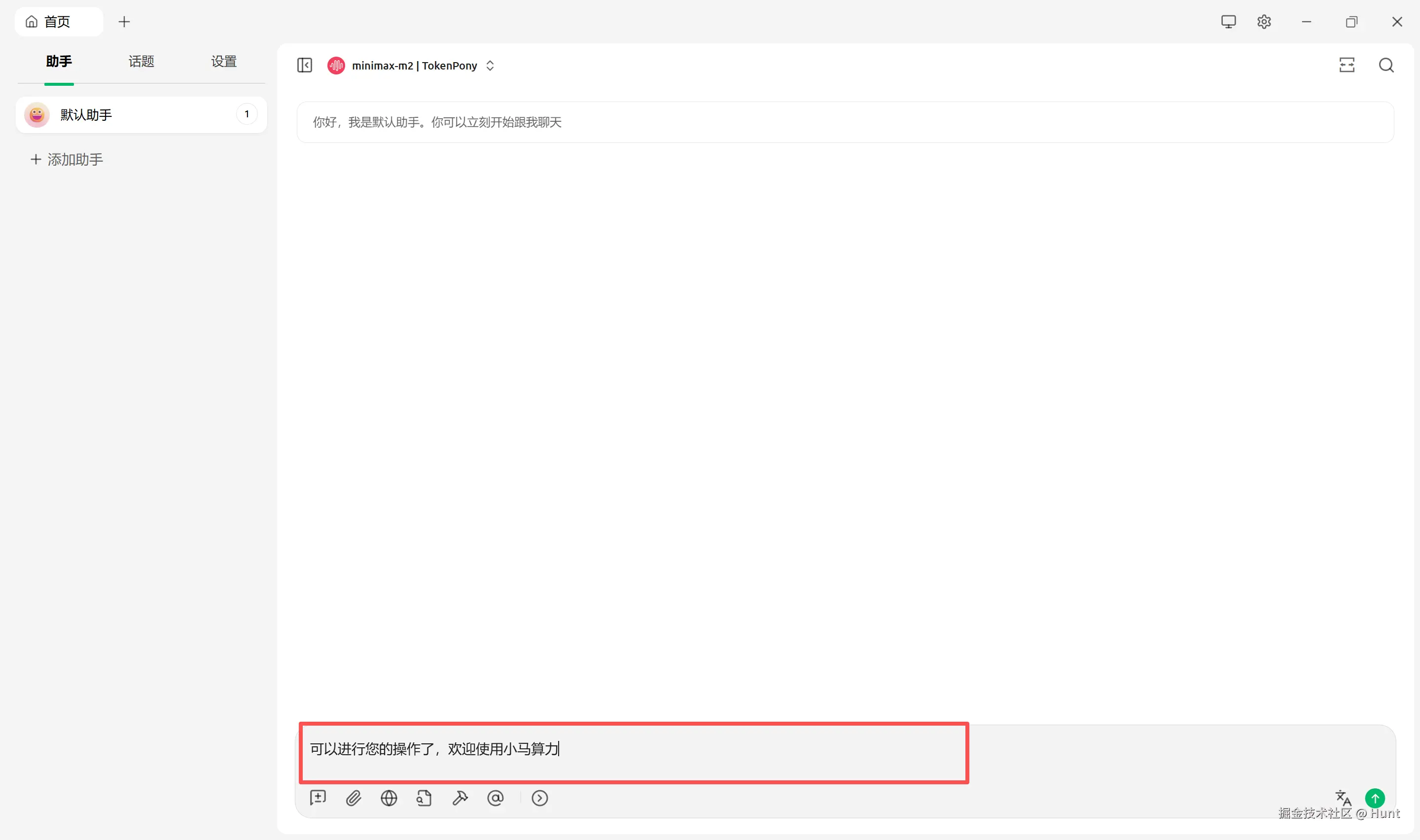Open the search magnifier icon
Viewport: 1420px width, 840px height.
click(1385, 65)
